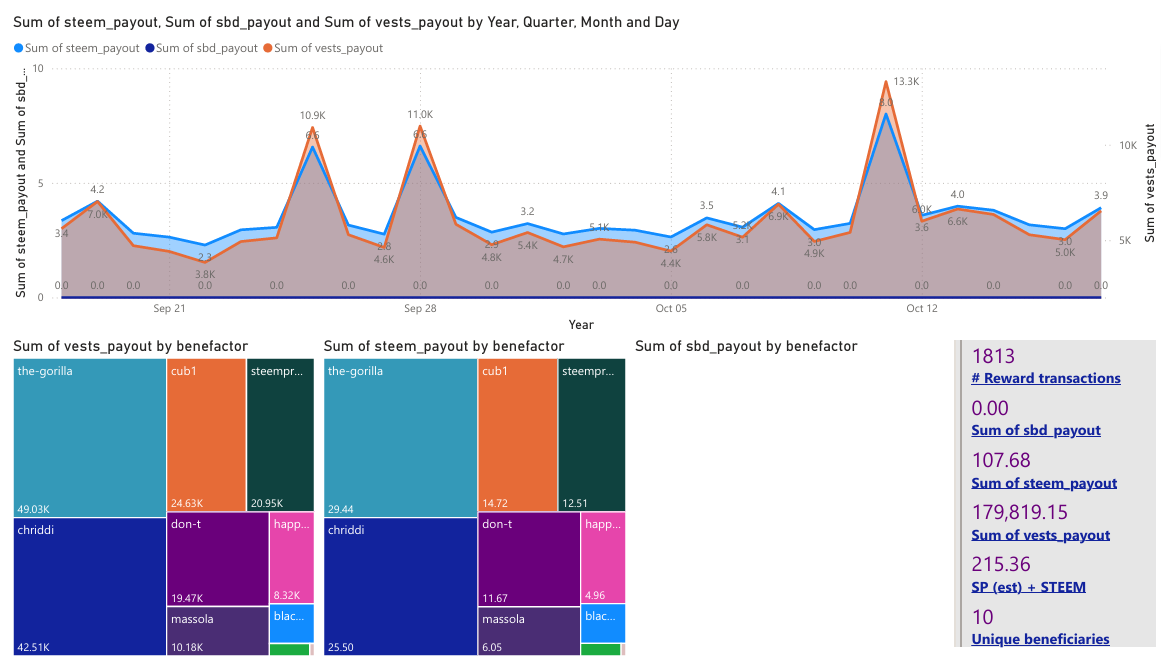
Task: Click the 13.3K peak data label
Action: [906, 81]
